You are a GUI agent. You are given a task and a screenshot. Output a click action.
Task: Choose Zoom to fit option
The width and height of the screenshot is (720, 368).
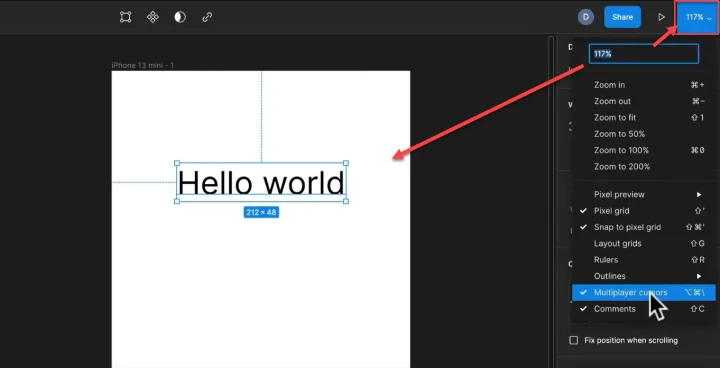tap(643, 118)
